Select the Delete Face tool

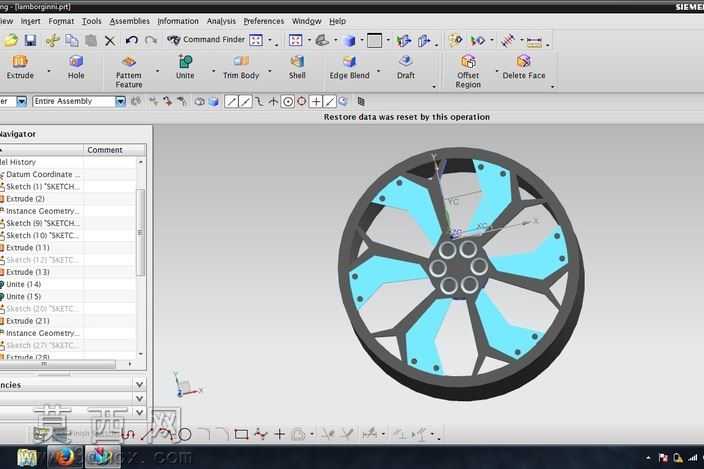click(524, 67)
